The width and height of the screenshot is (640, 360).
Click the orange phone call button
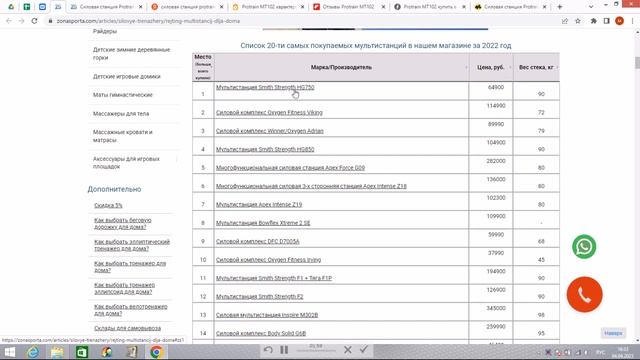tap(584, 294)
